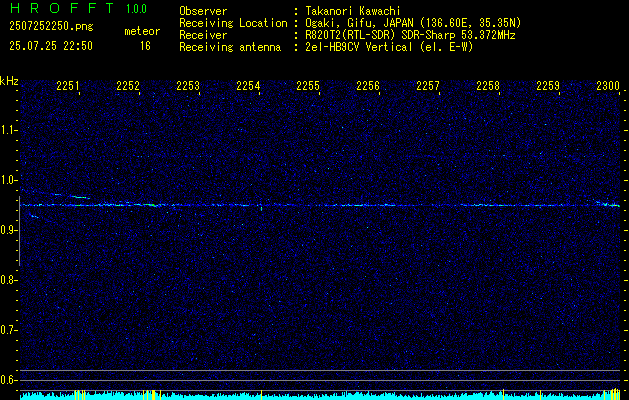
Task: Click the meteor label
Action: (x=142, y=31)
